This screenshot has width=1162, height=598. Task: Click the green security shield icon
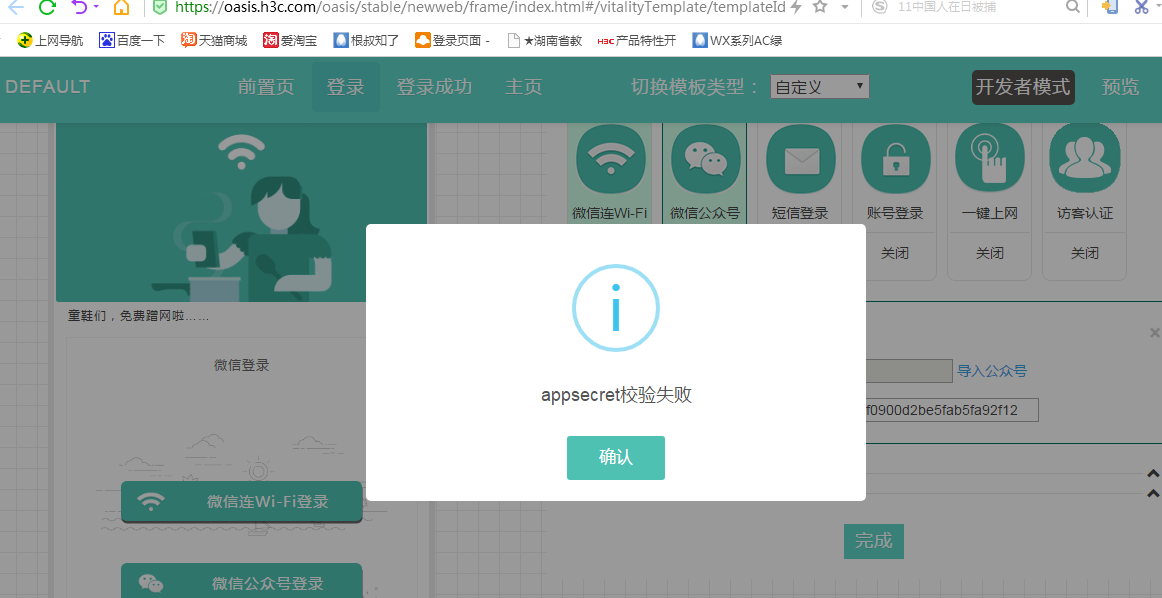tap(159, 7)
